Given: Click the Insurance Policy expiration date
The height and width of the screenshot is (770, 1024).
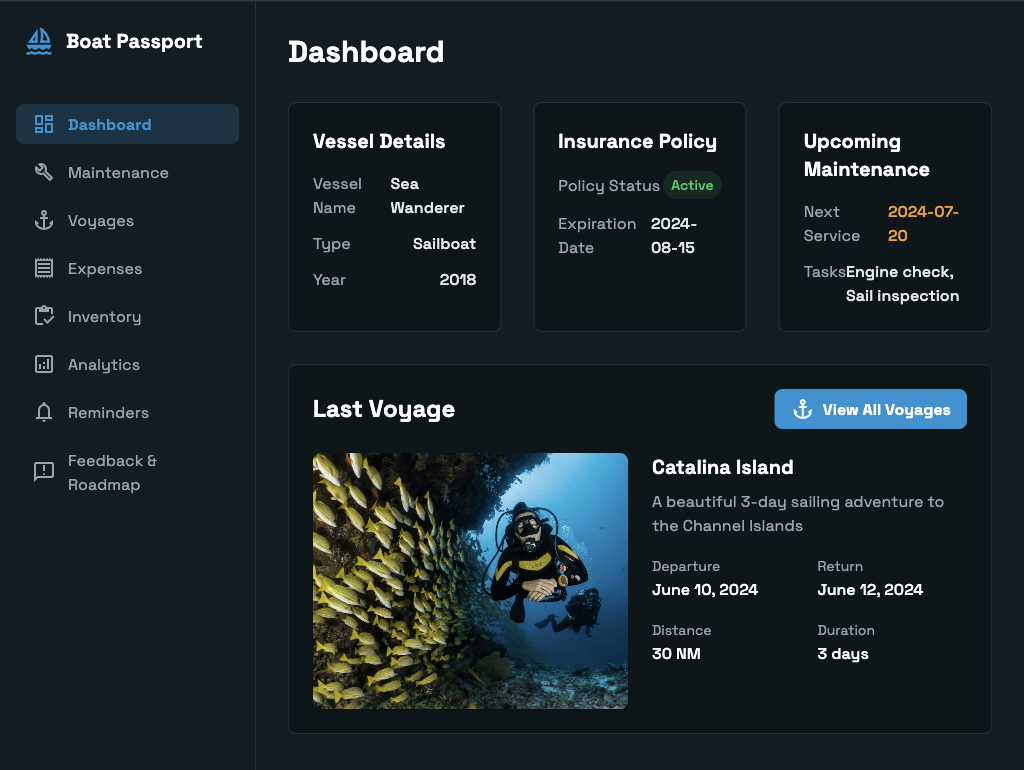Looking at the screenshot, I should click(673, 236).
